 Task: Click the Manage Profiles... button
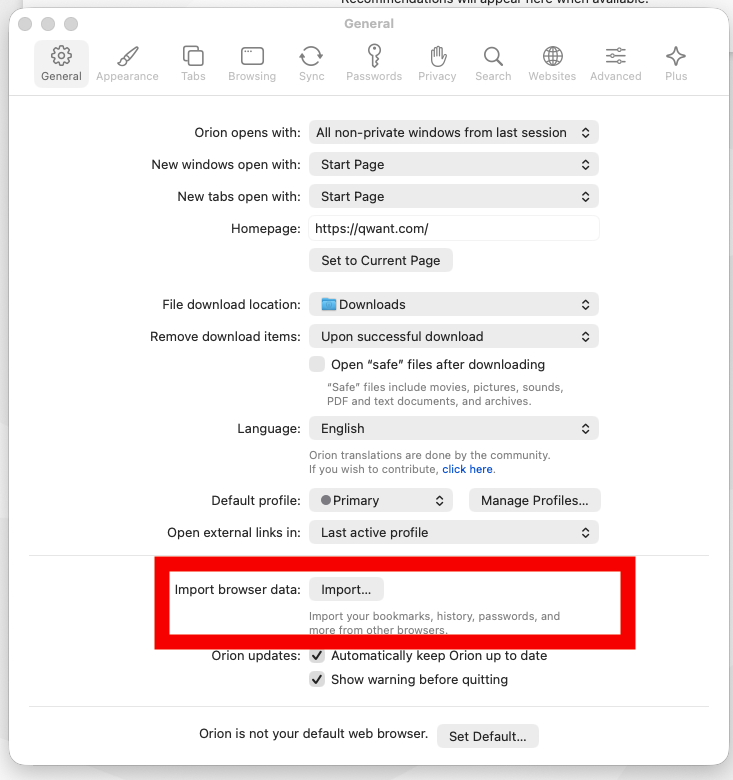click(x=535, y=500)
